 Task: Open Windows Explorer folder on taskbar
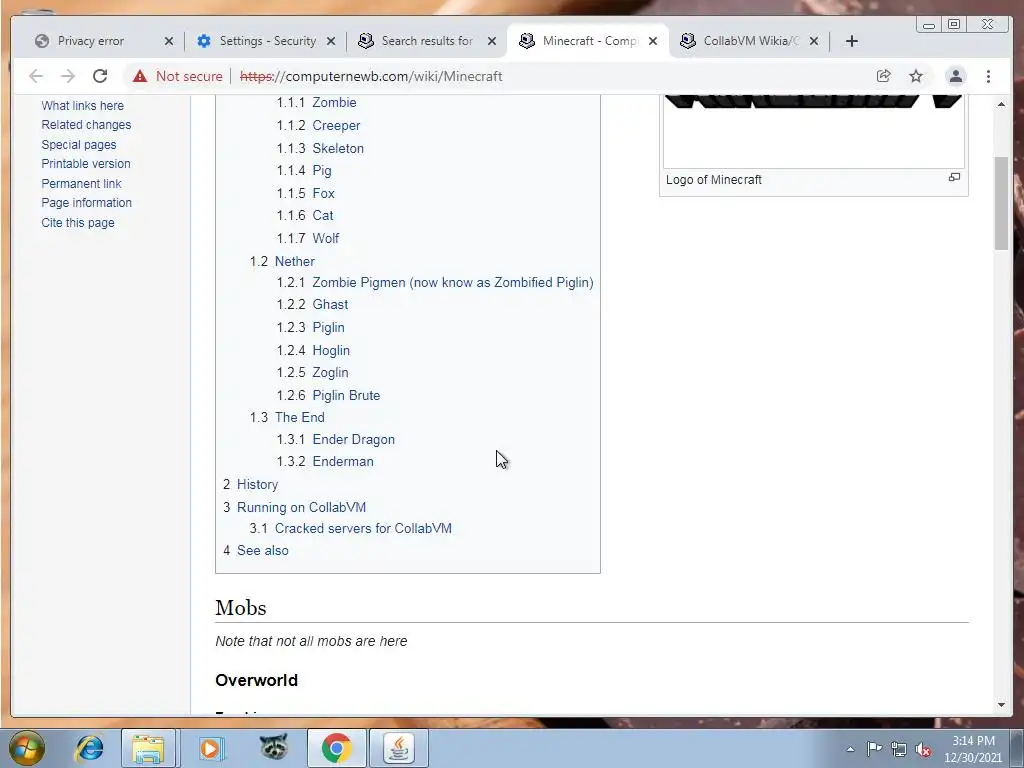coord(148,748)
